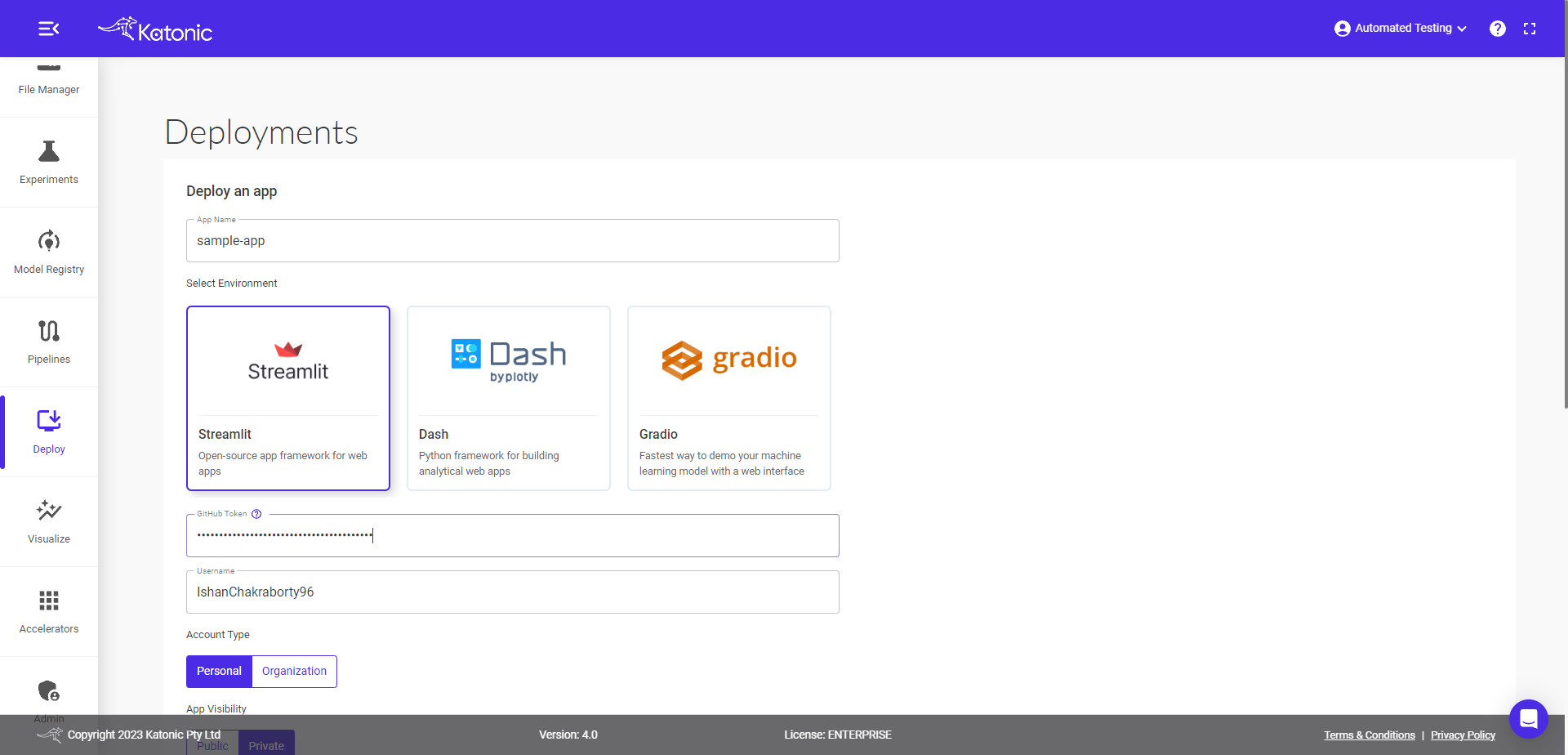Image resolution: width=1568 pixels, height=755 pixels.
Task: Click the Account Type label
Action: pos(218,635)
